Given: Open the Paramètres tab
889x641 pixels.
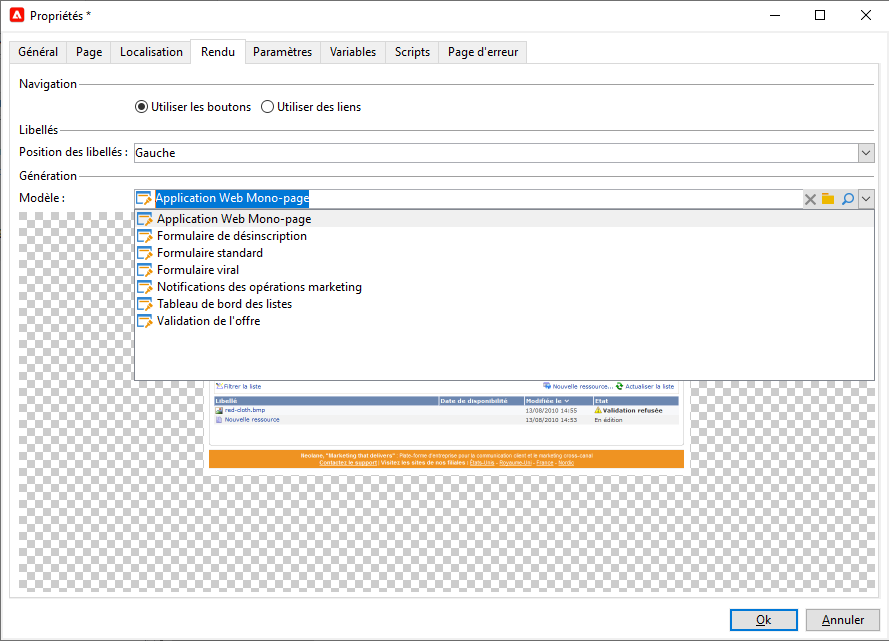Looking at the screenshot, I should click(282, 52).
